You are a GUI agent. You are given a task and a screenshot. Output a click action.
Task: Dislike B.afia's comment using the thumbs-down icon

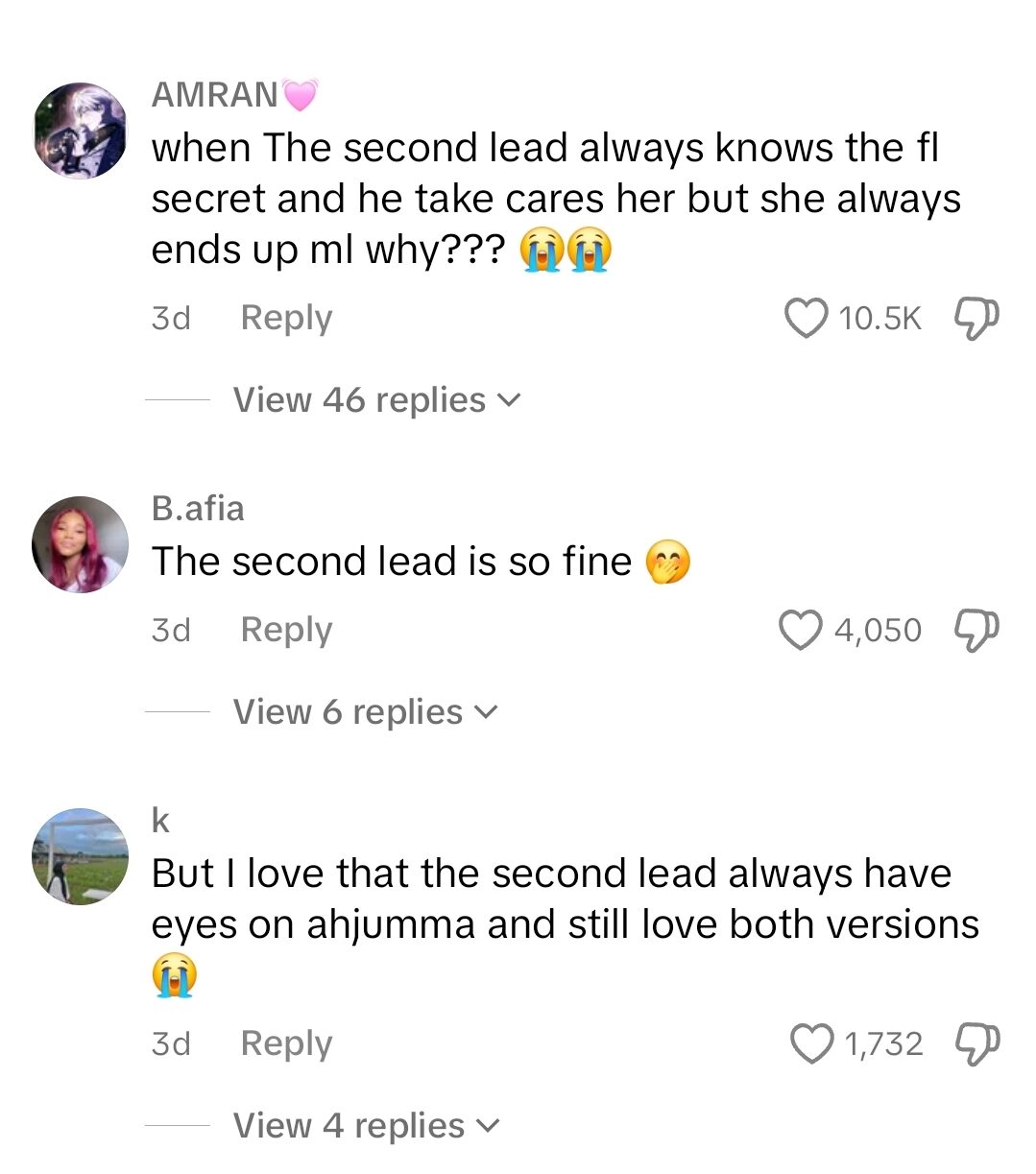[975, 630]
